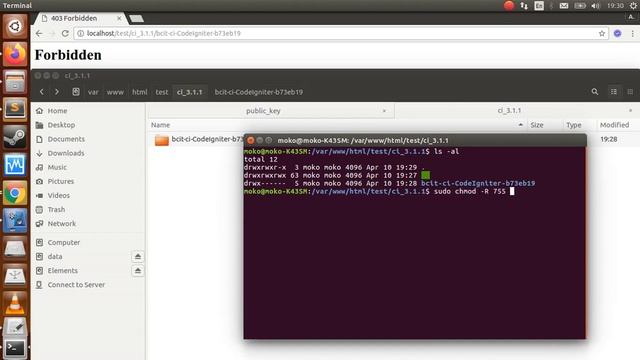Open Chrome three-dot menu
This screenshot has height=360, width=640.
(632, 33)
